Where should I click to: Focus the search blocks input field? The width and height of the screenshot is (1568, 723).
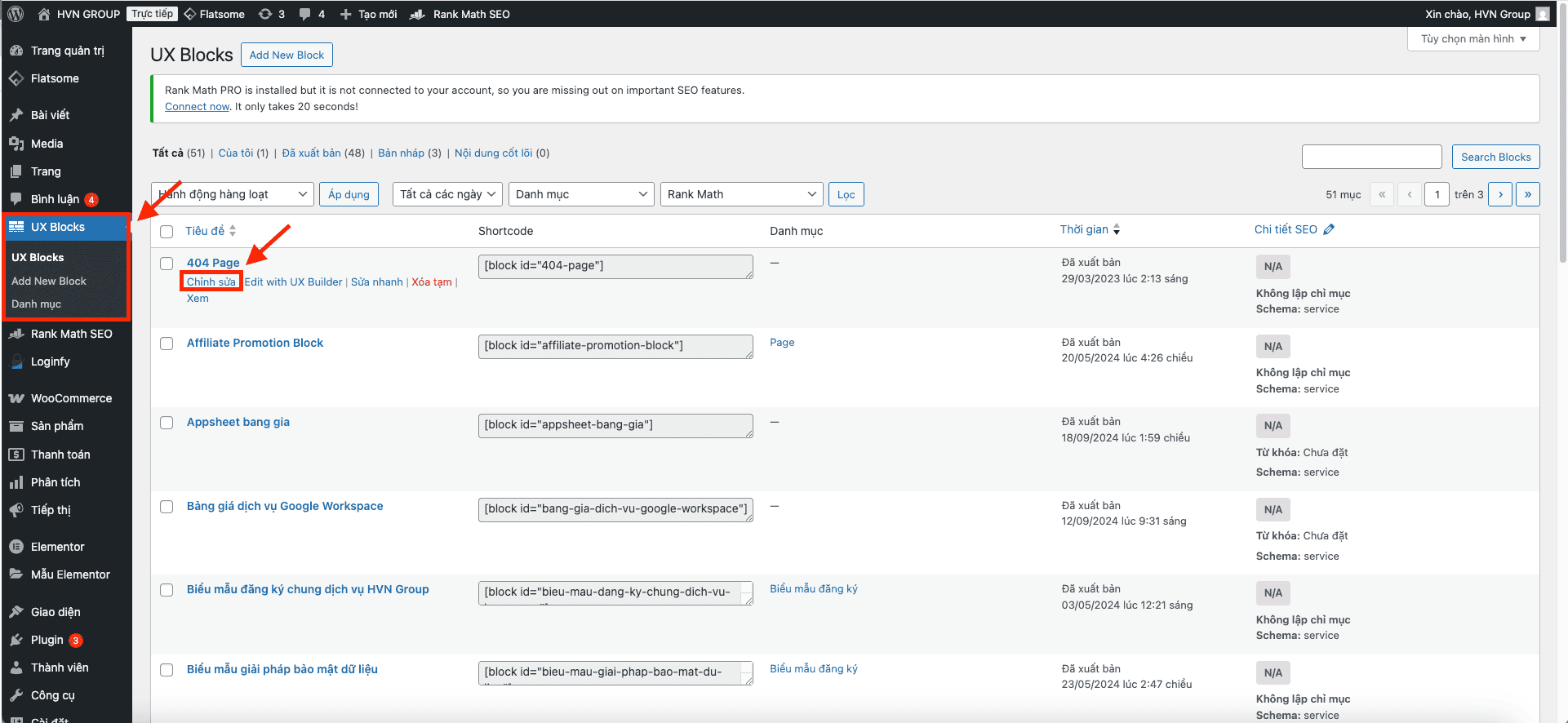point(1371,157)
